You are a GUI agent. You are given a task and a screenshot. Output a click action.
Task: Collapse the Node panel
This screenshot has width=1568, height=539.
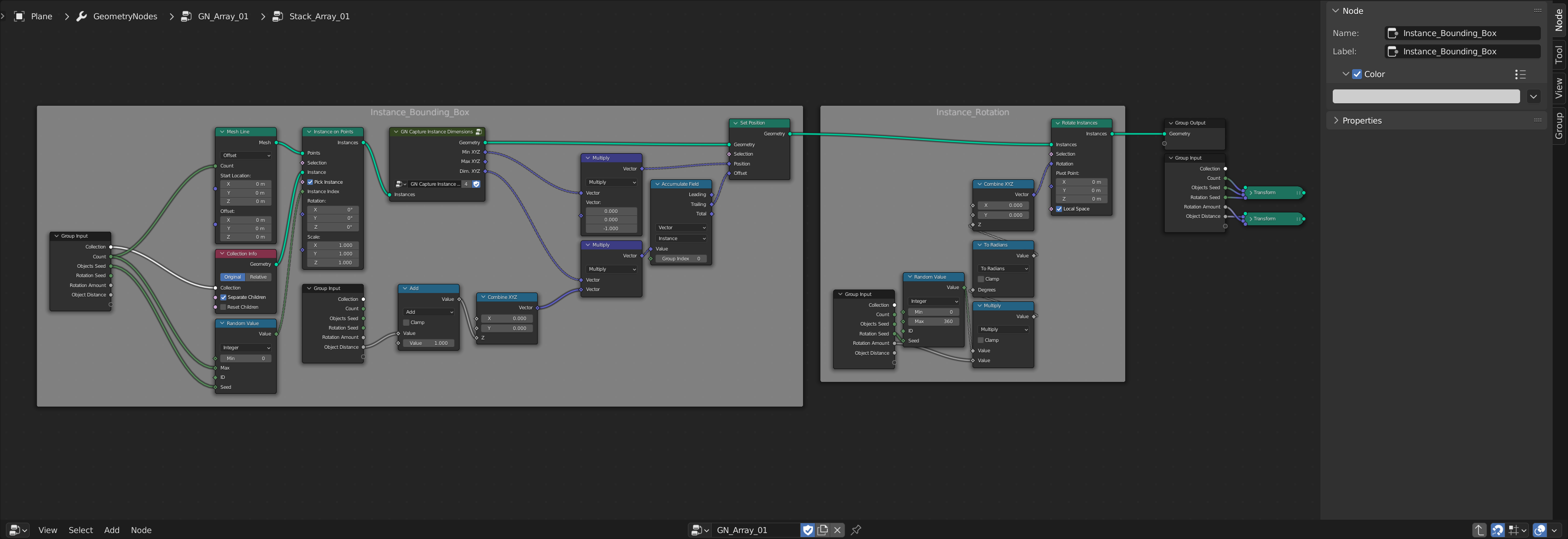(x=1335, y=10)
